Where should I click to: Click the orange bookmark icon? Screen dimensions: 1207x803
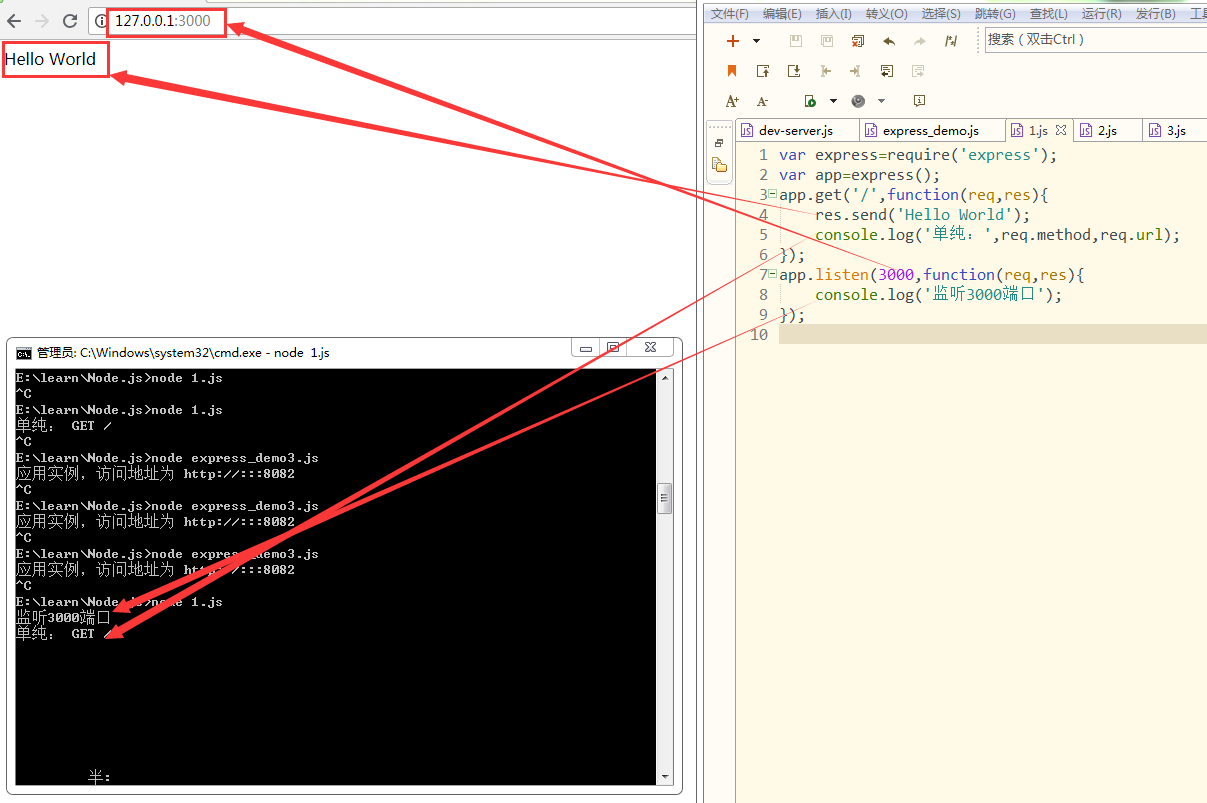coord(732,71)
